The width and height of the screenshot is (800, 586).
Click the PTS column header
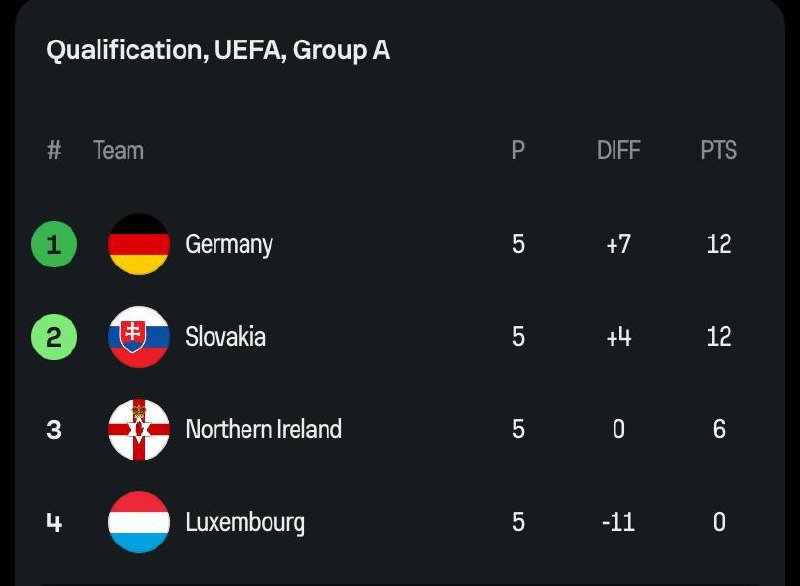click(718, 151)
